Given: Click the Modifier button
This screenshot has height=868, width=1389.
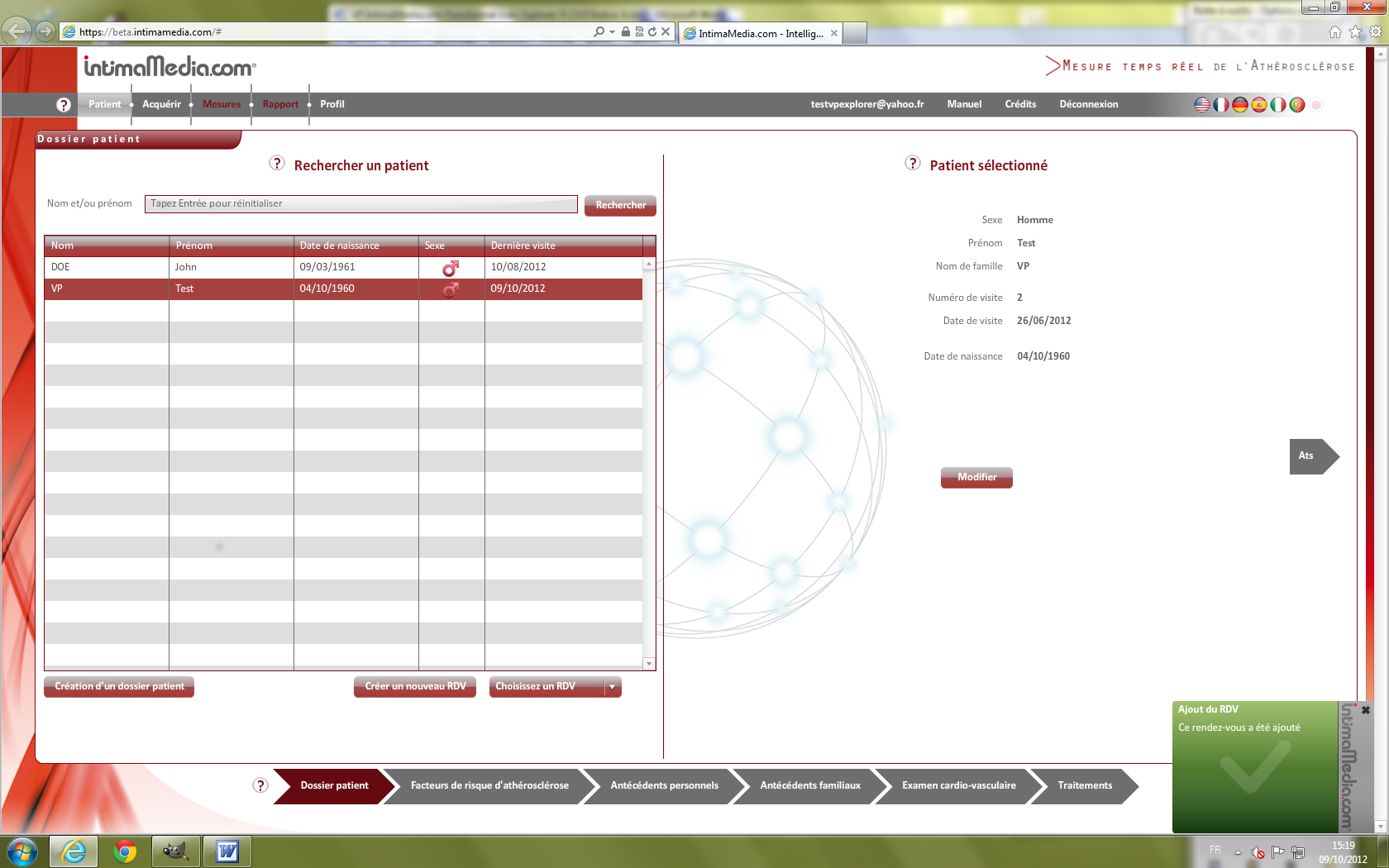Looking at the screenshot, I should (x=976, y=478).
